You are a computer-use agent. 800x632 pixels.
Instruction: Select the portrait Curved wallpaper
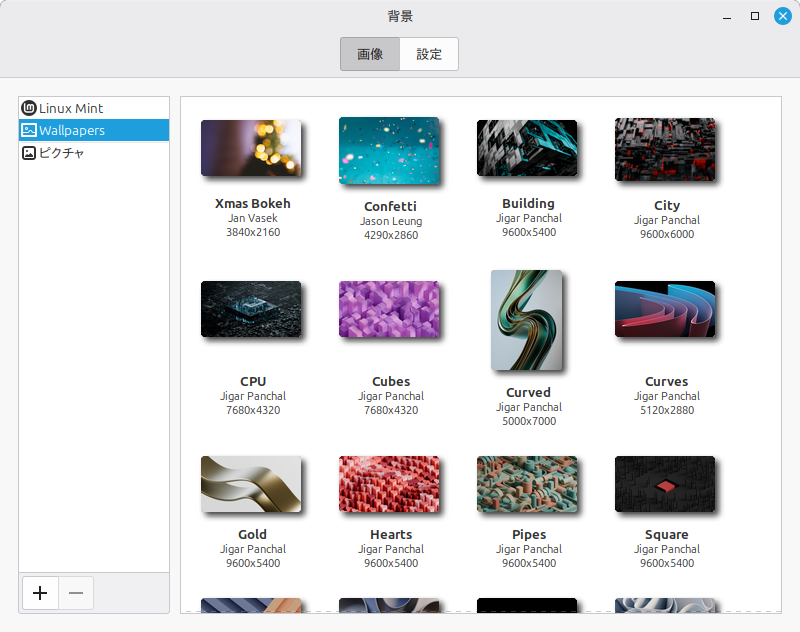527,320
